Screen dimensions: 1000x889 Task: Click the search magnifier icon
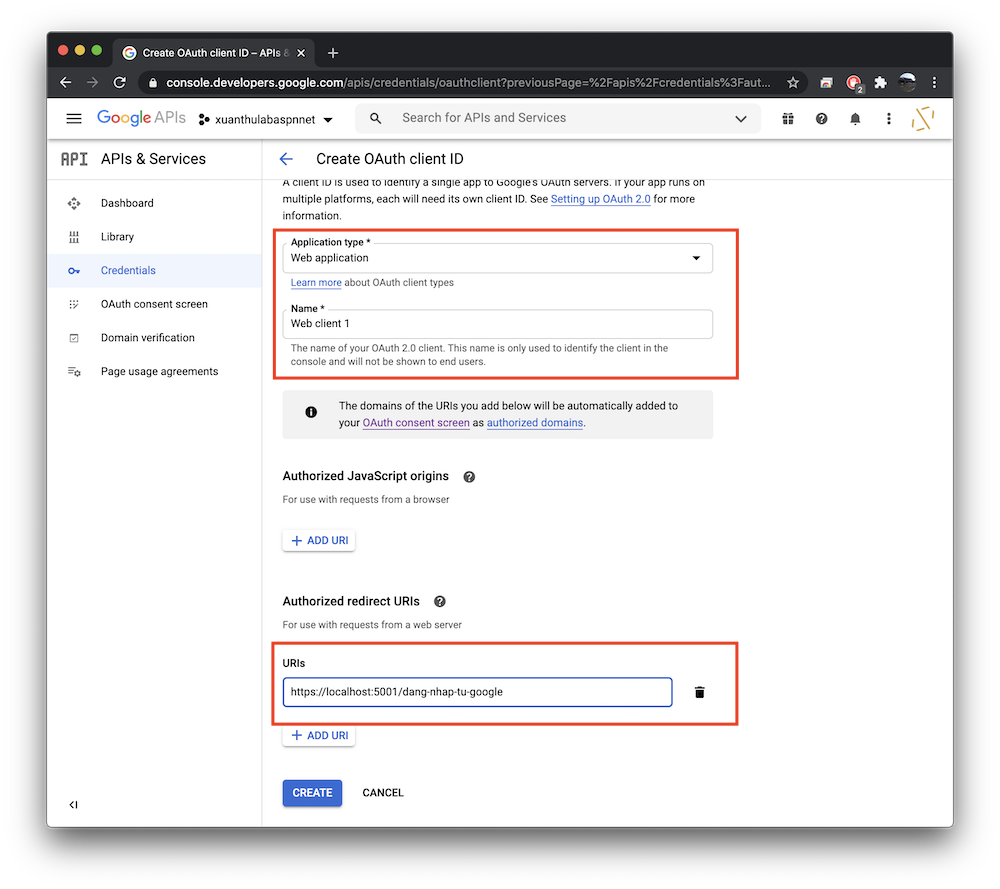pos(376,118)
